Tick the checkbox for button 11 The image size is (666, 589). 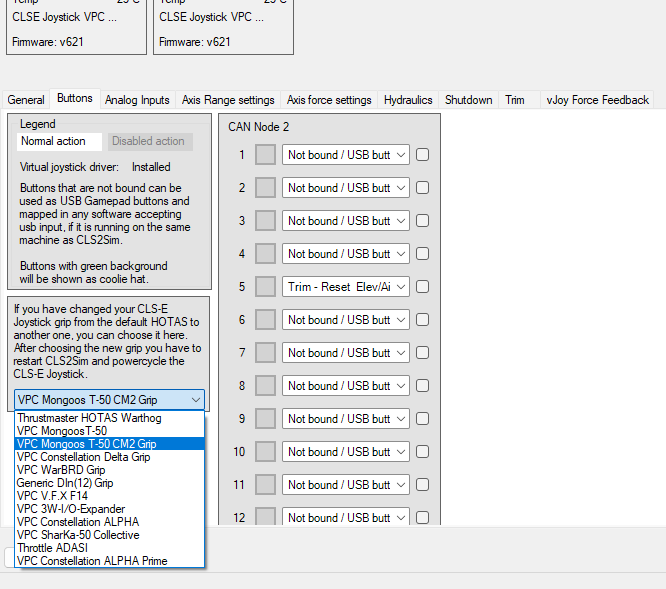(422, 485)
